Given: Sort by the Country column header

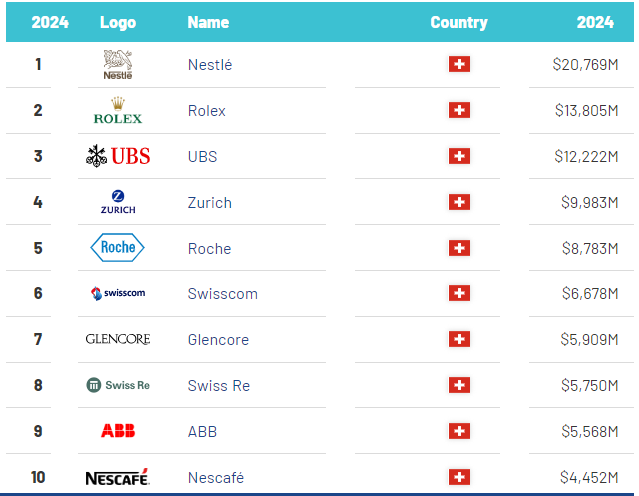Looking at the screenshot, I should click(x=459, y=22).
